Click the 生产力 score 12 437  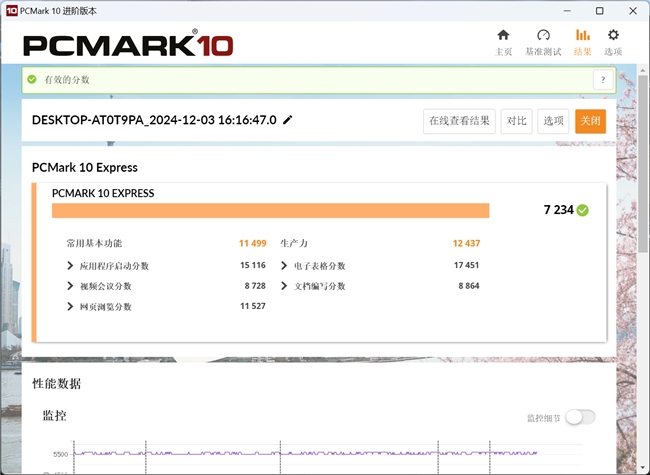(x=466, y=243)
